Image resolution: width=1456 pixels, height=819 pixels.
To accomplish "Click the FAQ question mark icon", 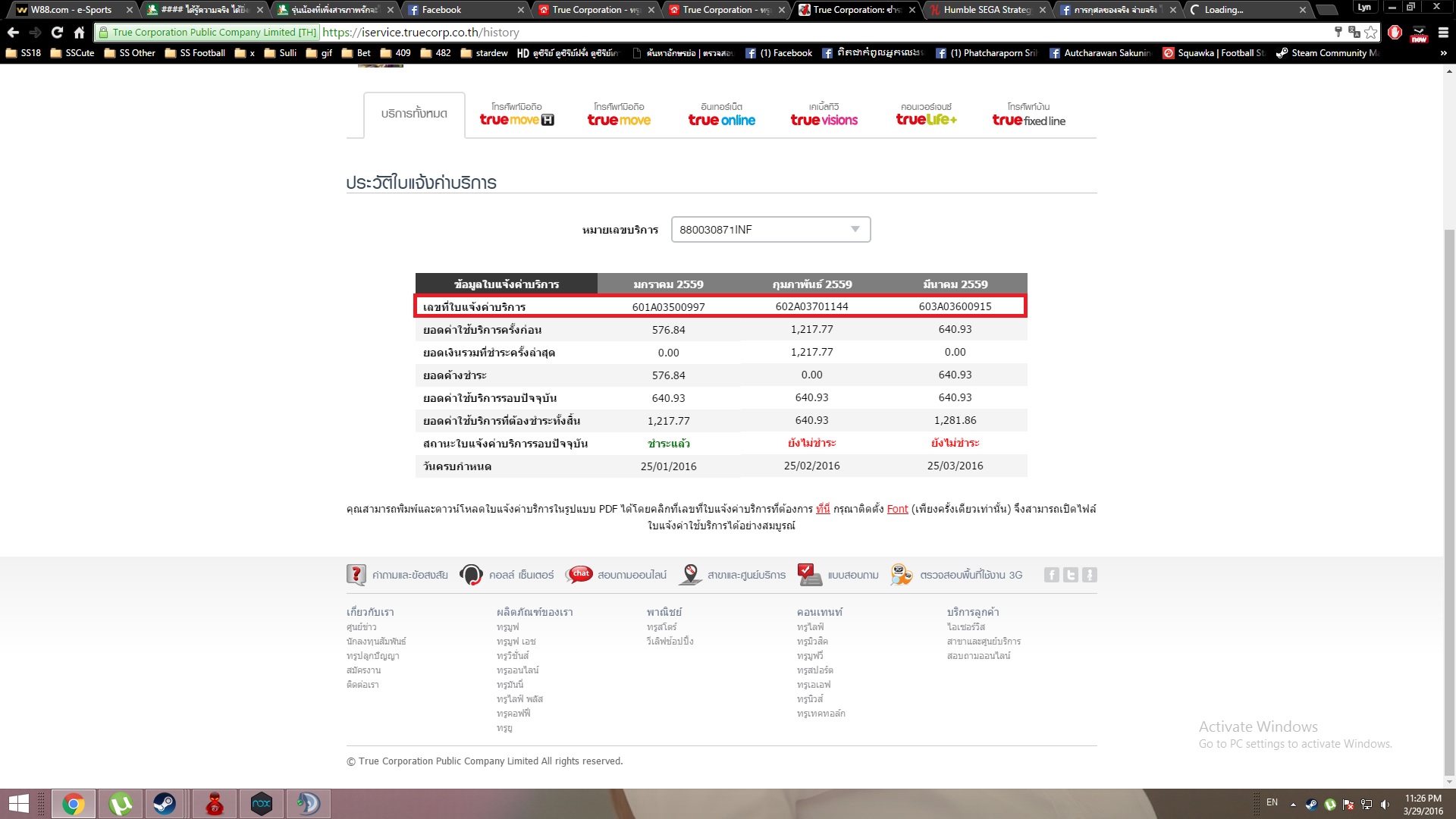I will pyautogui.click(x=356, y=575).
